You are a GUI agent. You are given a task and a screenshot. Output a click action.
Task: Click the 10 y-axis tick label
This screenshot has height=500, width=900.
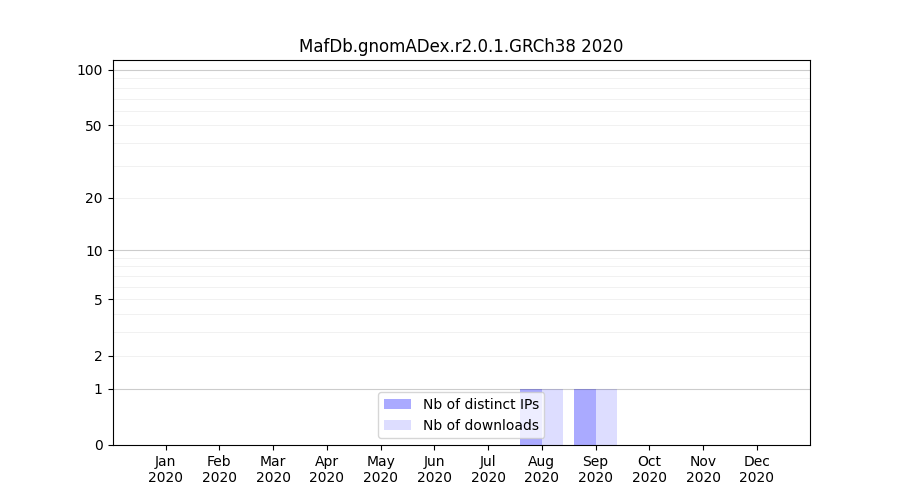pyautogui.click(x=93, y=251)
